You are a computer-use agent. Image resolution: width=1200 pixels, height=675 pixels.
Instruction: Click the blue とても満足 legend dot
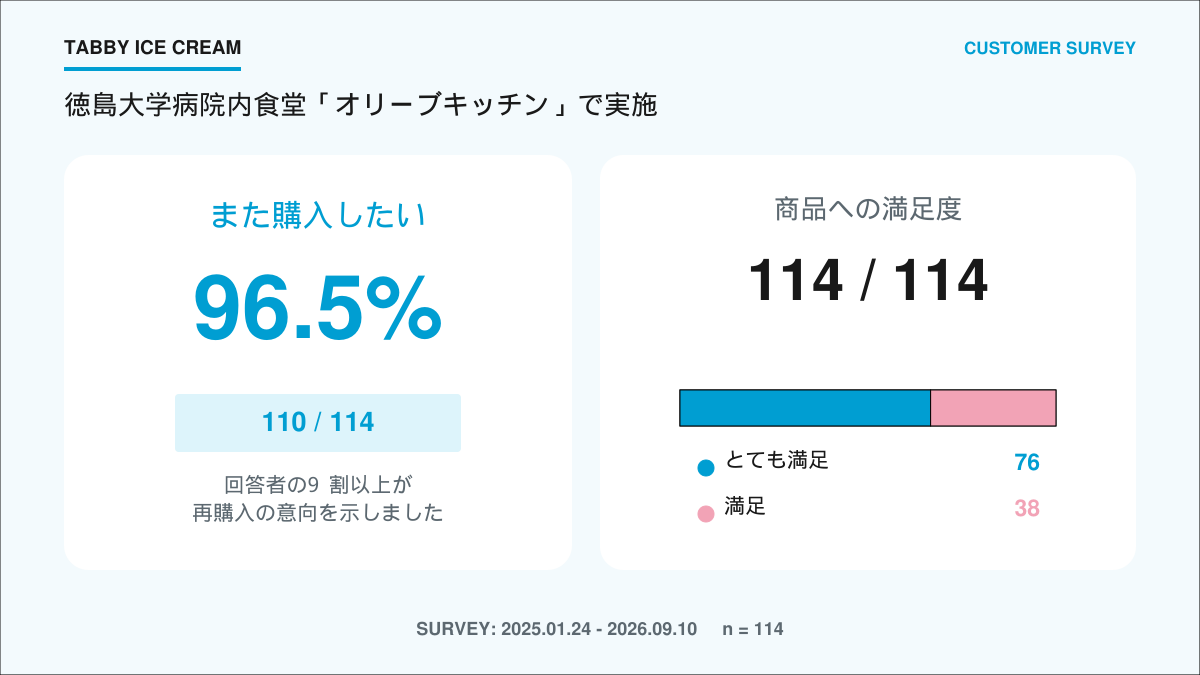(x=706, y=467)
